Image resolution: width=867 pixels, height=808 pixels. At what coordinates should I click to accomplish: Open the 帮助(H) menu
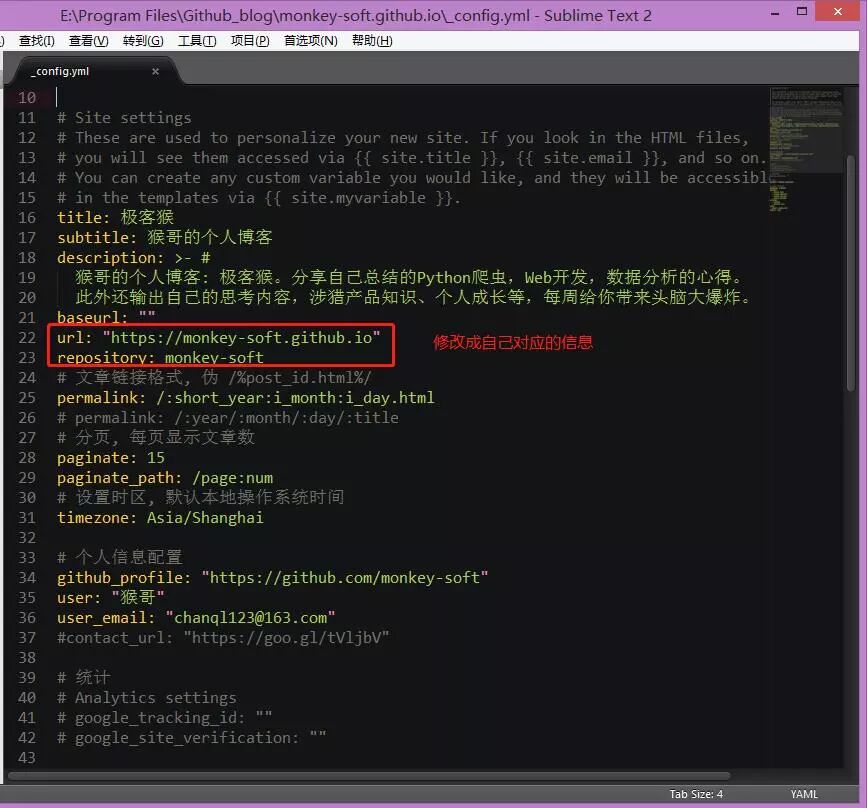point(372,40)
